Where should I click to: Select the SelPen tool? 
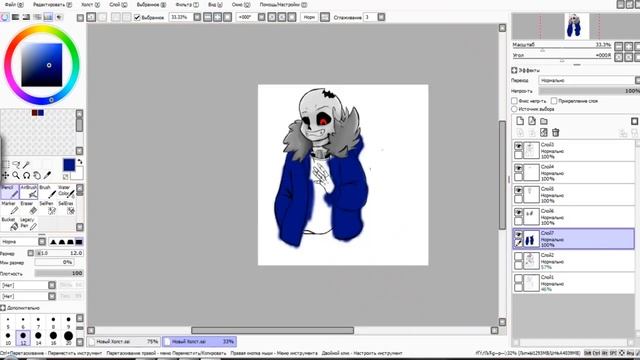pyautogui.click(x=47, y=208)
